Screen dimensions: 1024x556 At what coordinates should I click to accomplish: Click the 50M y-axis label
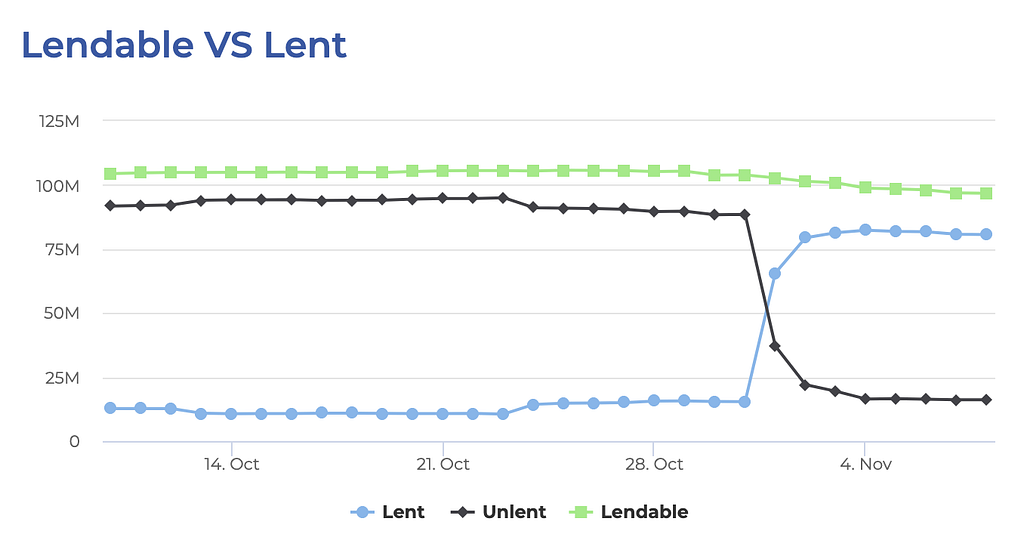[x=61, y=314]
